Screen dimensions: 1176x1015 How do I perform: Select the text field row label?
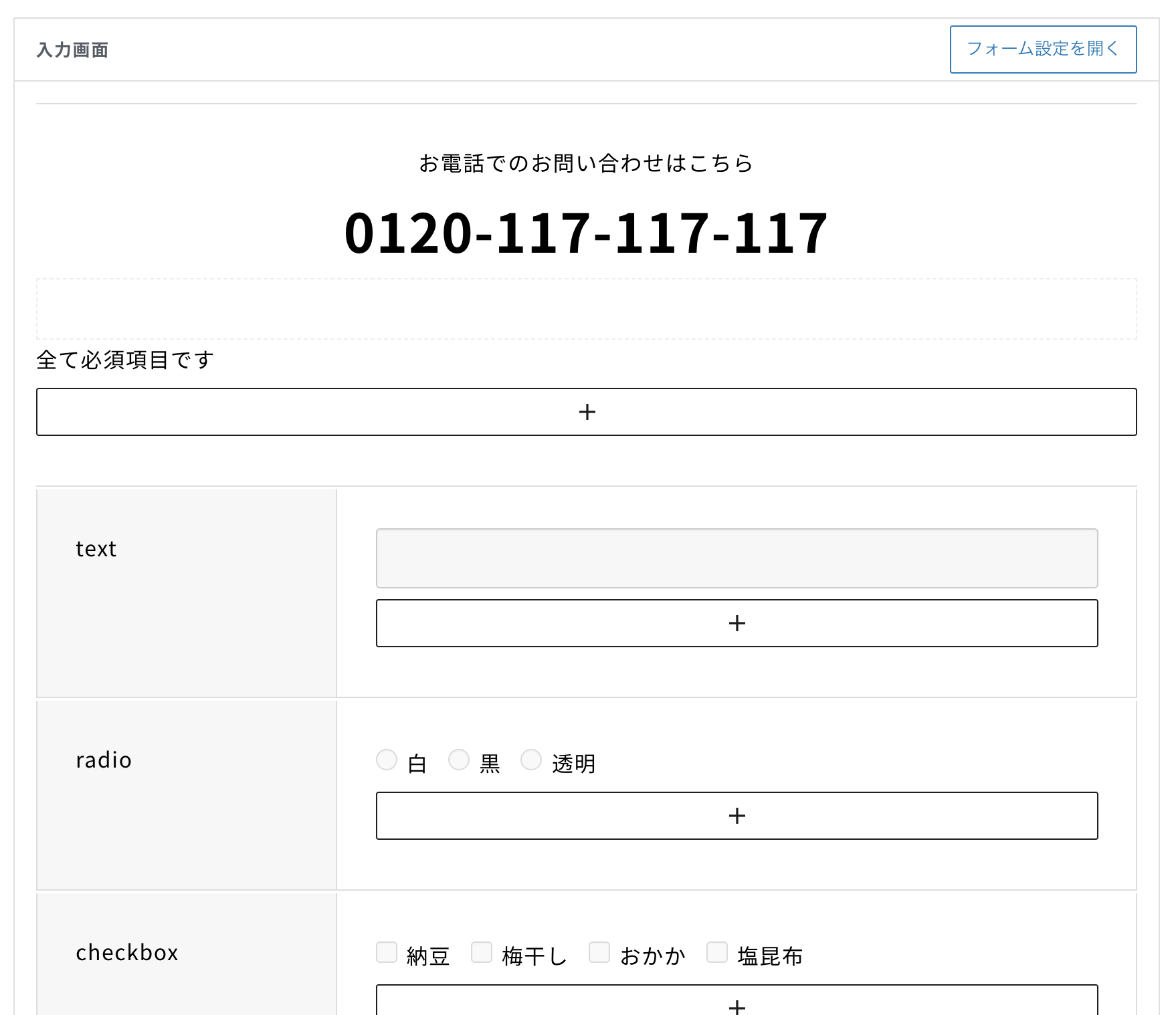(96, 549)
